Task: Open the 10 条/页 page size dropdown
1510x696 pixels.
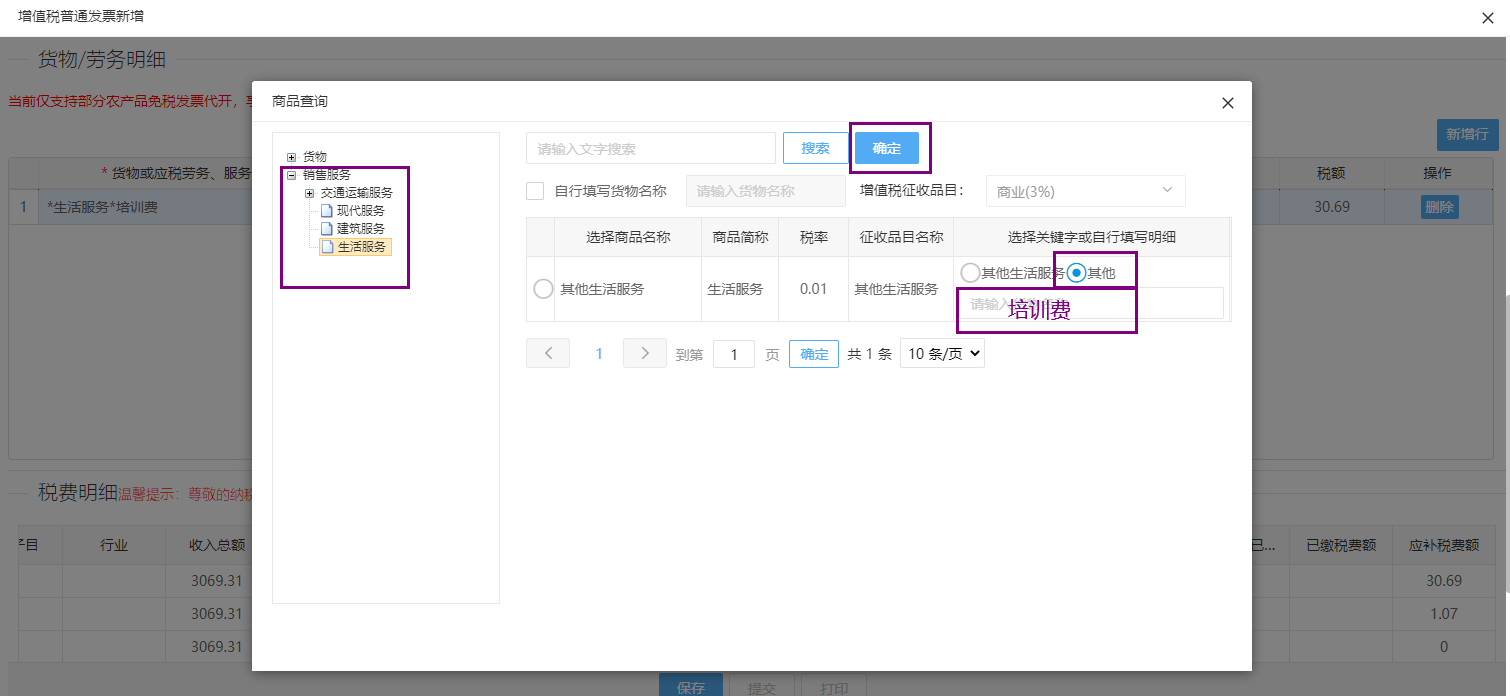Action: [x=942, y=353]
